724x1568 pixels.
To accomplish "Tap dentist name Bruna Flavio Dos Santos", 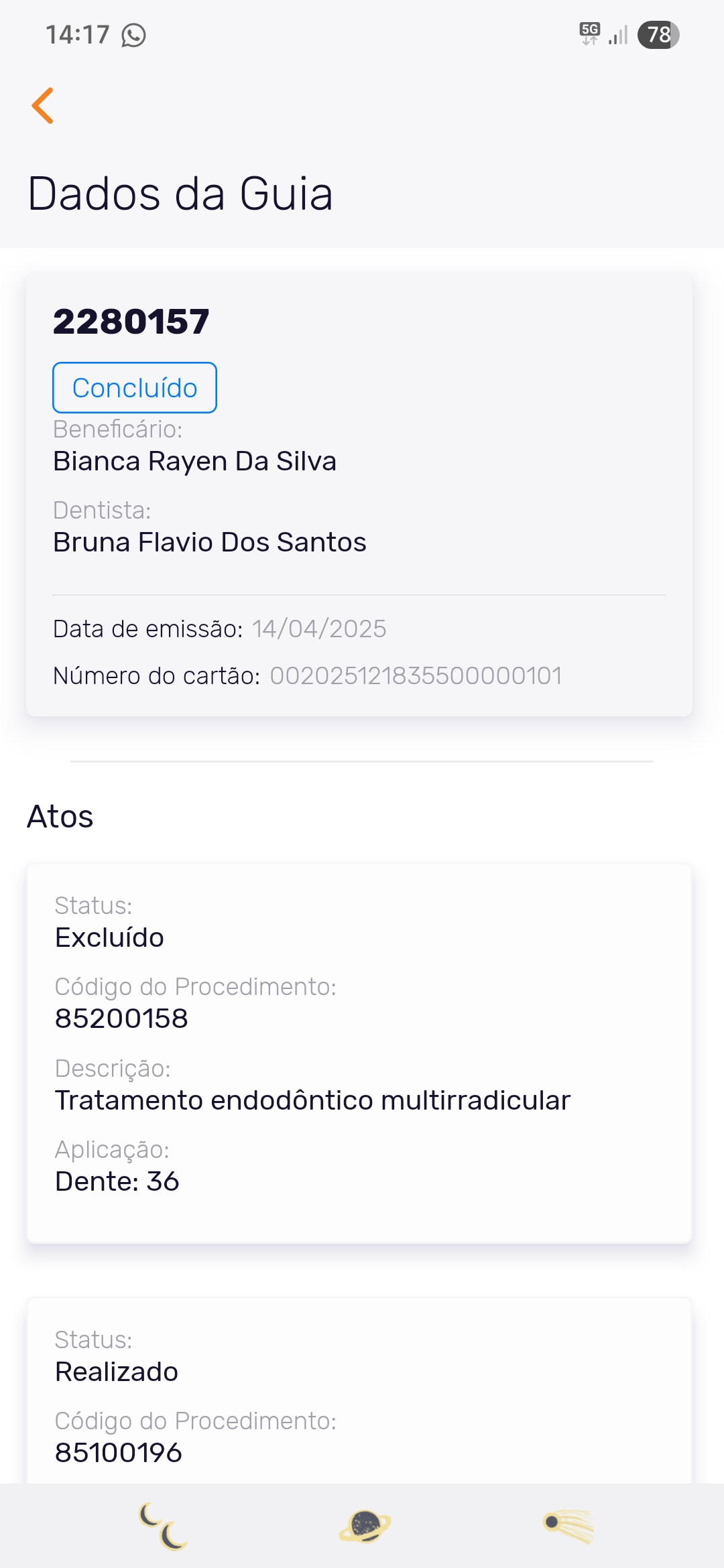I will pyautogui.click(x=210, y=543).
